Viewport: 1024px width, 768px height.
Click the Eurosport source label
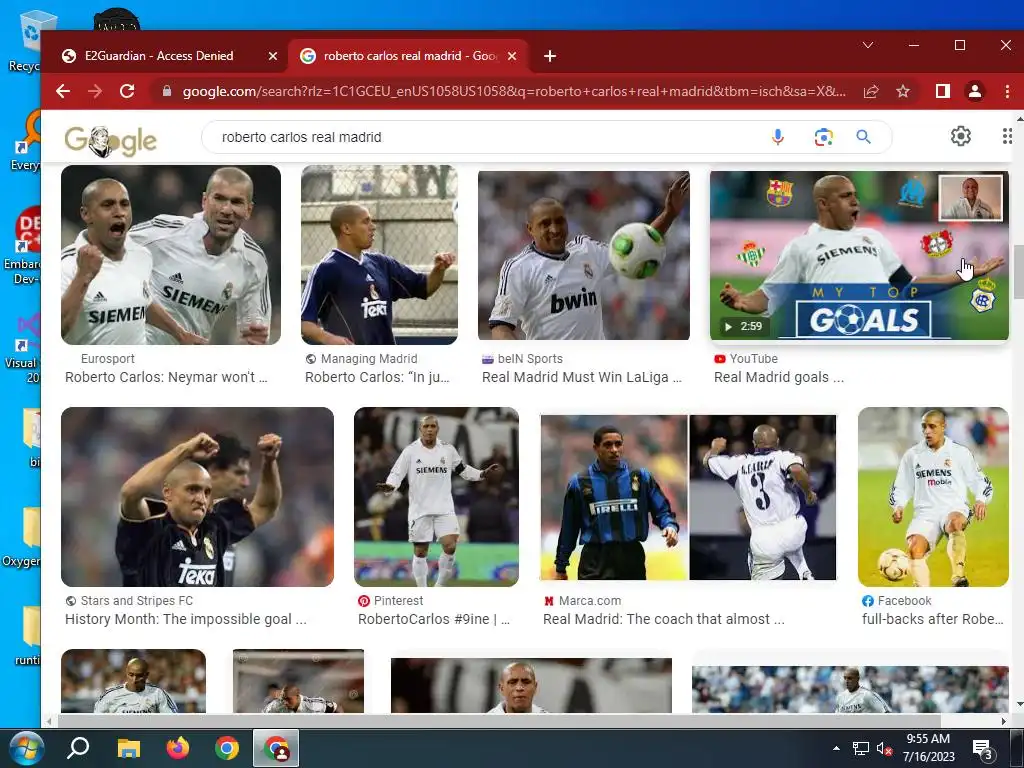[x=108, y=359]
